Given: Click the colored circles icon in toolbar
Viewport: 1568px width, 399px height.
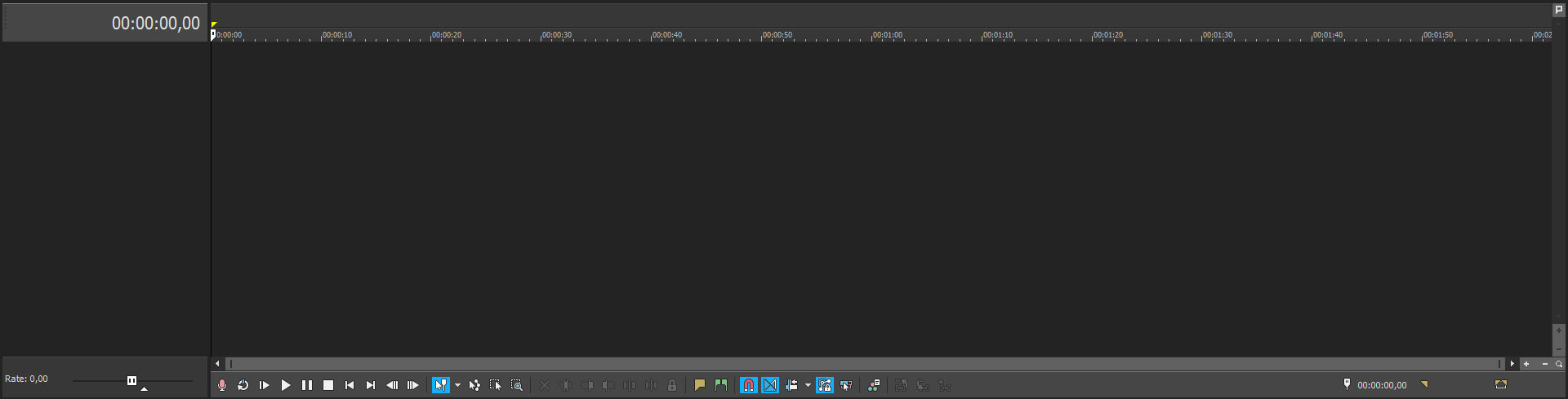Looking at the screenshot, I should (874, 385).
